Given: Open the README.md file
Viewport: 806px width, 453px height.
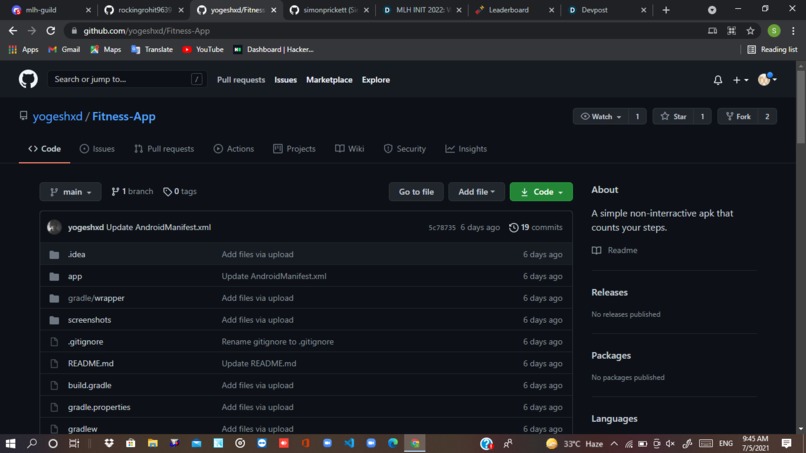Looking at the screenshot, I should click(x=90, y=363).
